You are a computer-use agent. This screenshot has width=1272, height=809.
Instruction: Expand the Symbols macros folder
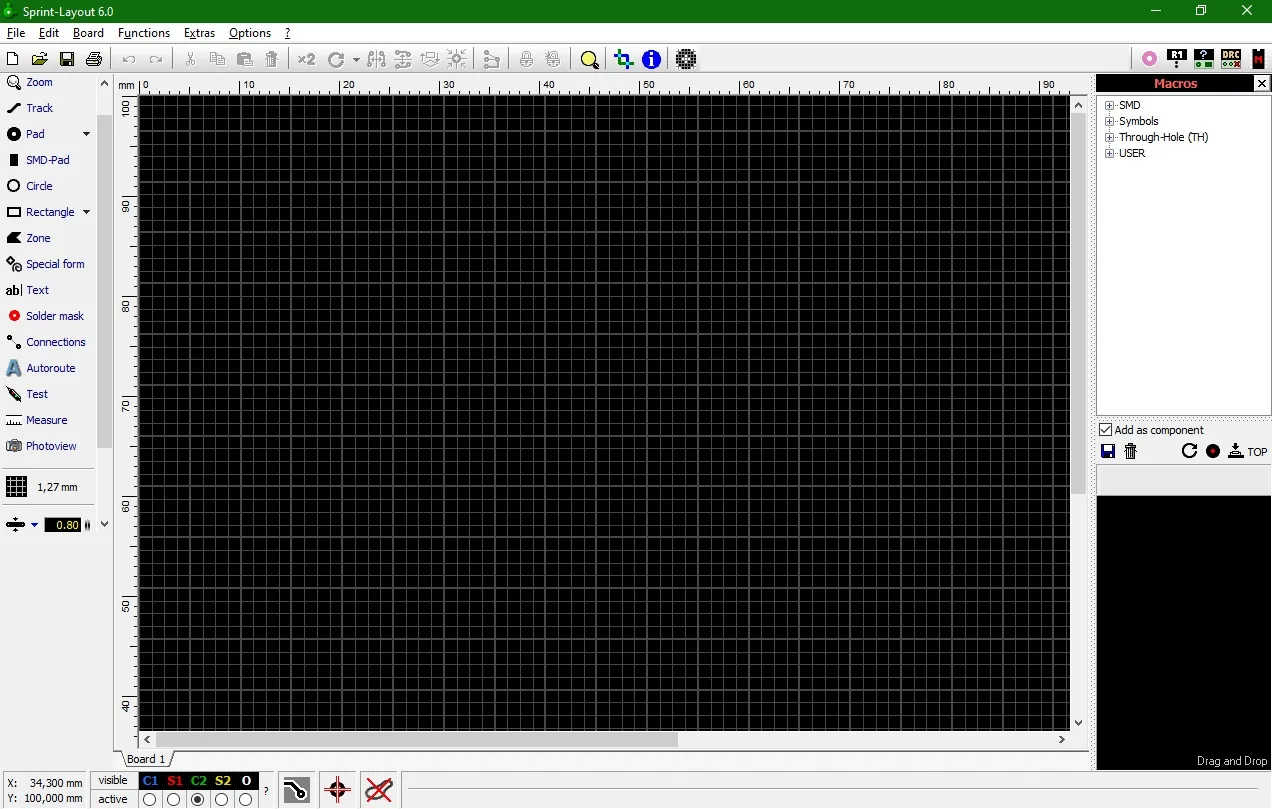click(1109, 121)
